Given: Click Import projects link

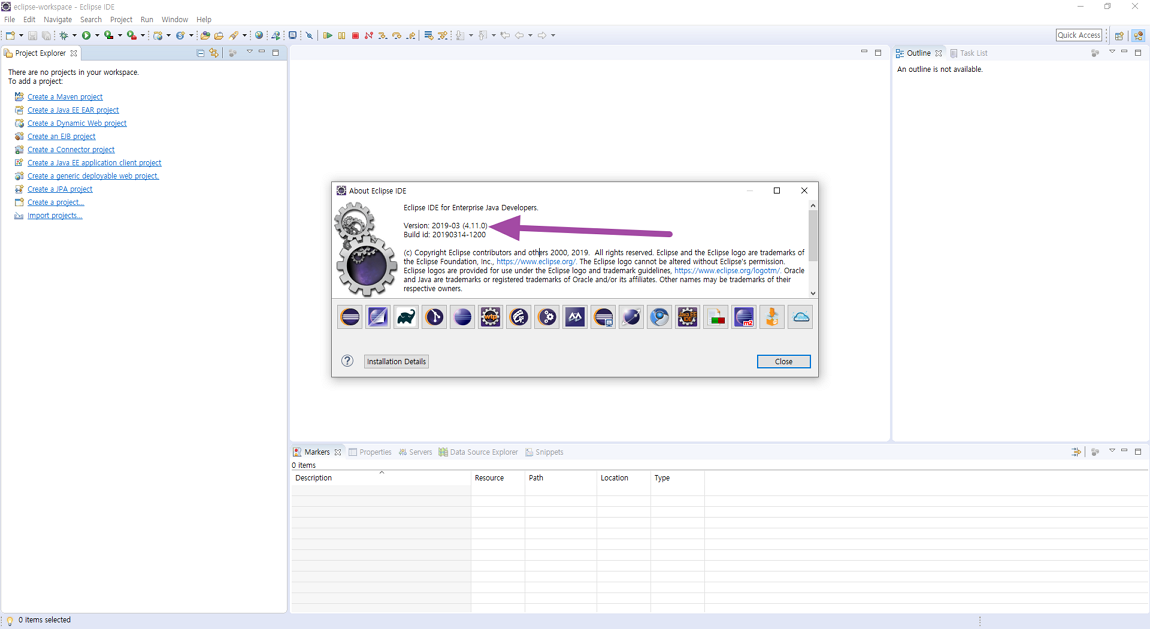Looking at the screenshot, I should click(55, 216).
